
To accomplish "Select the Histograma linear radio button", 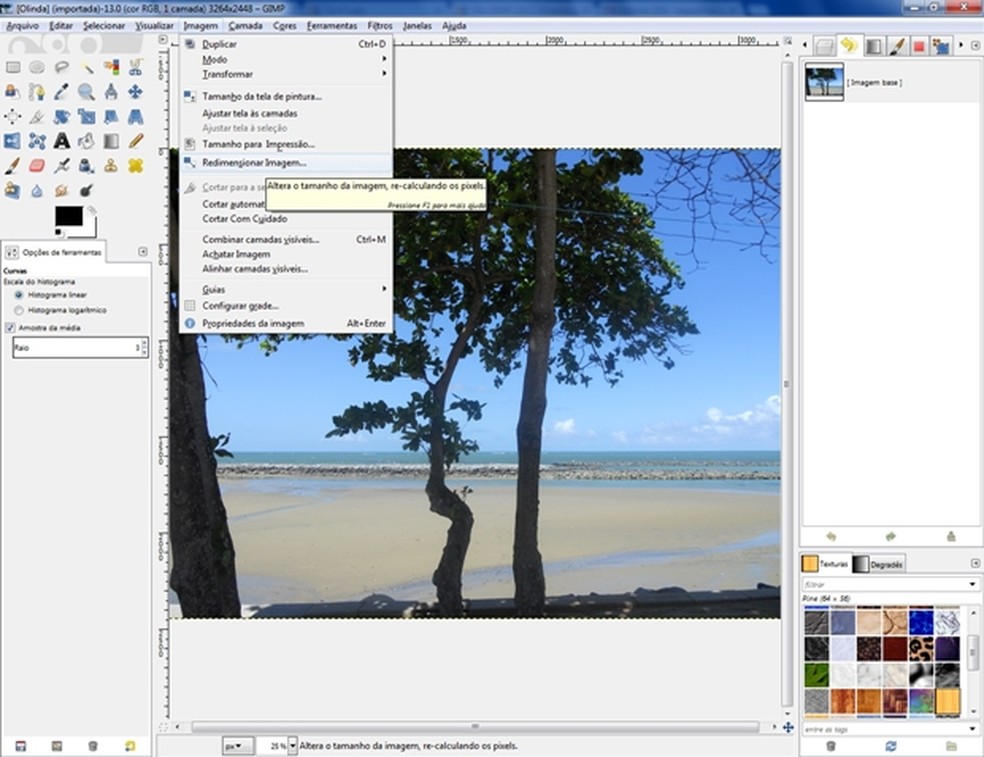I will tap(19, 296).
